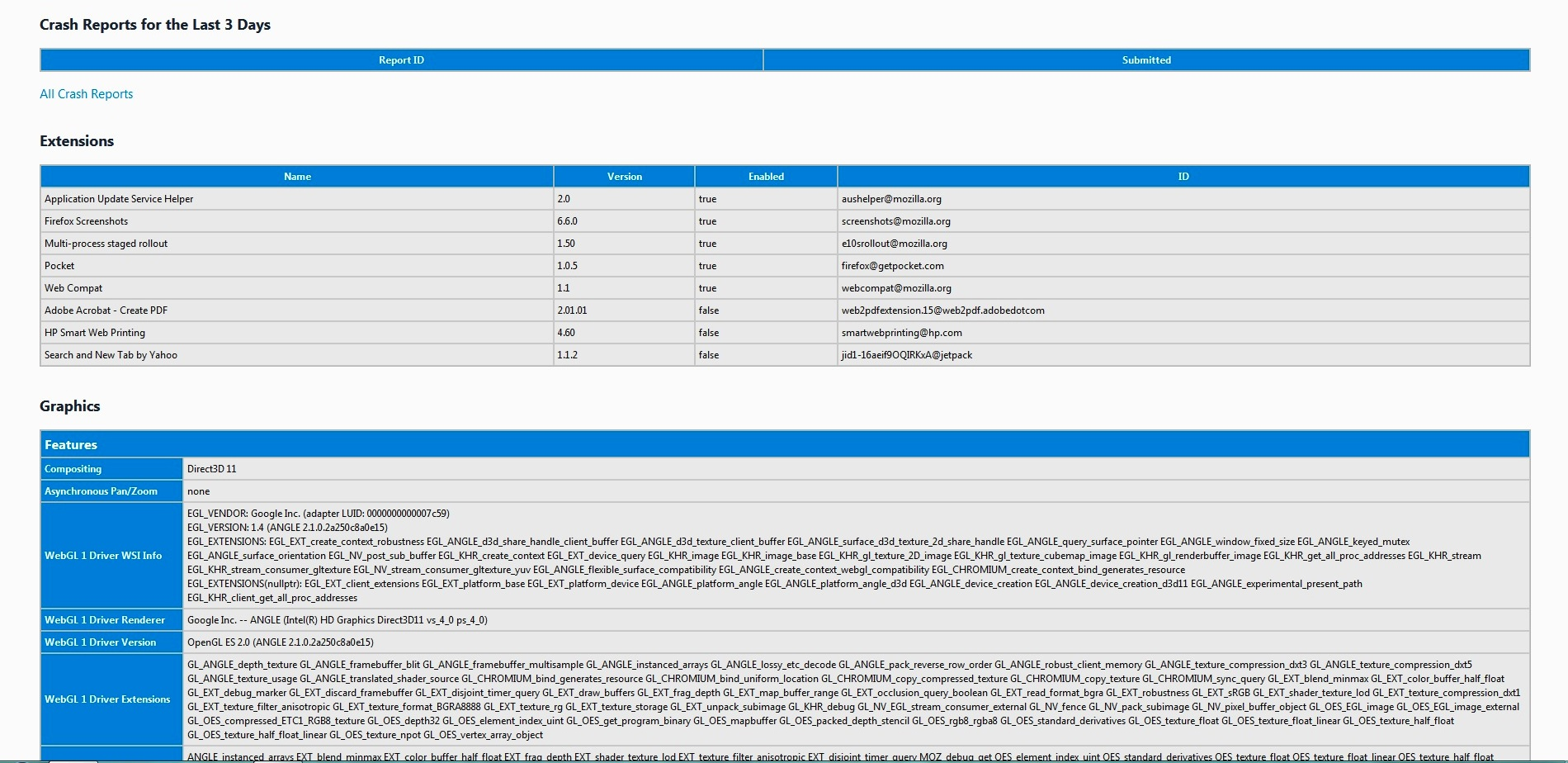Click the WebGL 1 Driver WSI Info label
This screenshot has width=1568, height=763.
103,556
